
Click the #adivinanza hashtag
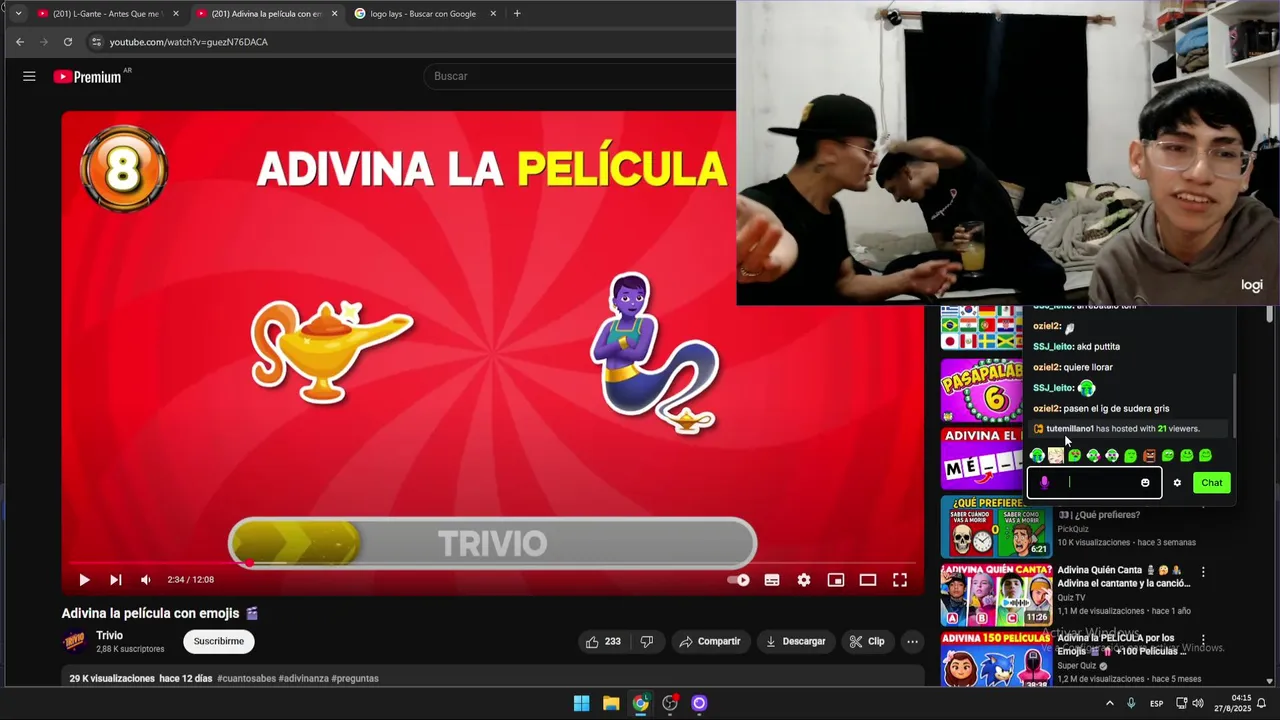click(304, 678)
